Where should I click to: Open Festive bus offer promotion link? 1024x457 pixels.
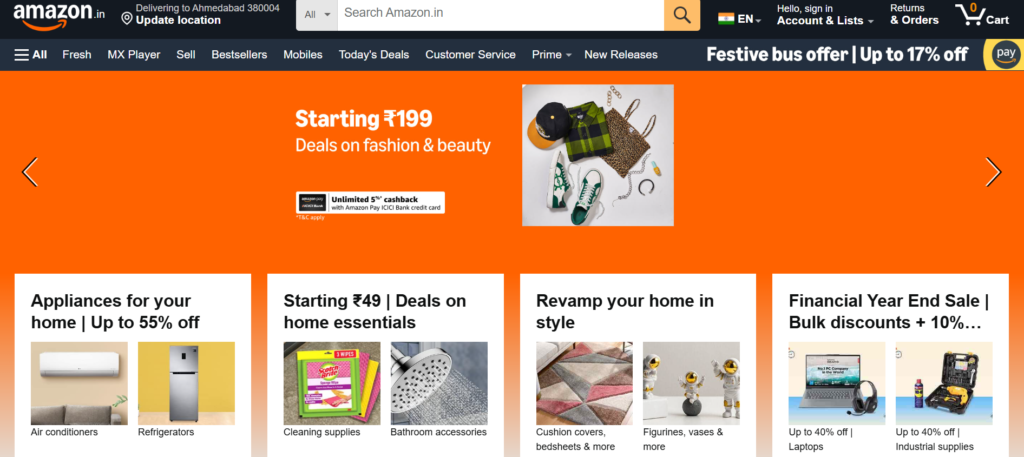pyautogui.click(x=837, y=55)
